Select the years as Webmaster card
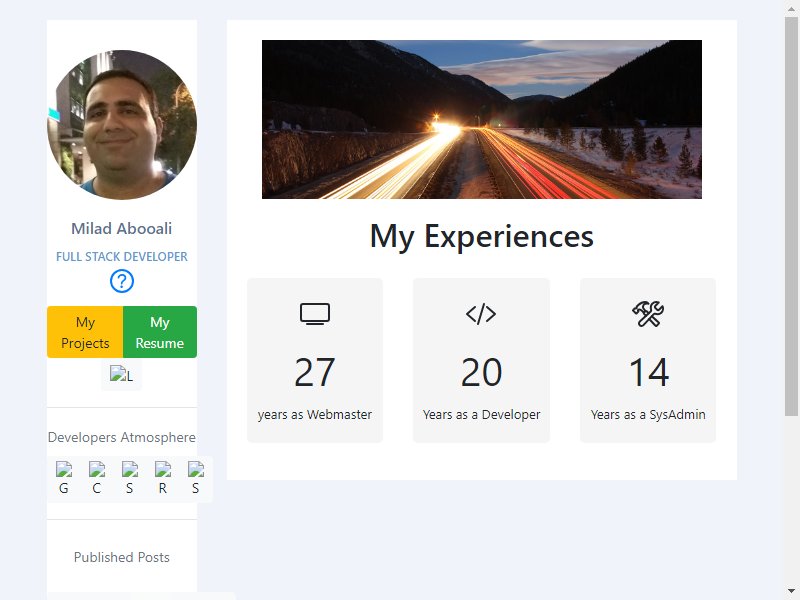Image resolution: width=800 pixels, height=600 pixels. click(x=315, y=360)
